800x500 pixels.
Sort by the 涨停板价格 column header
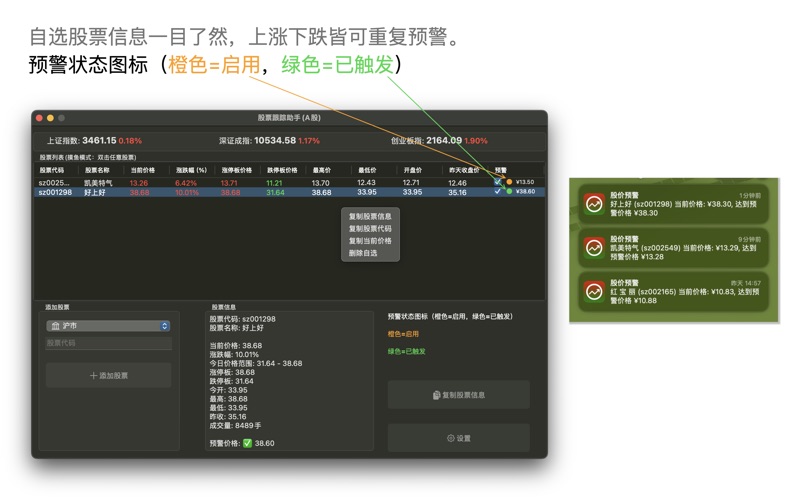[236, 170]
